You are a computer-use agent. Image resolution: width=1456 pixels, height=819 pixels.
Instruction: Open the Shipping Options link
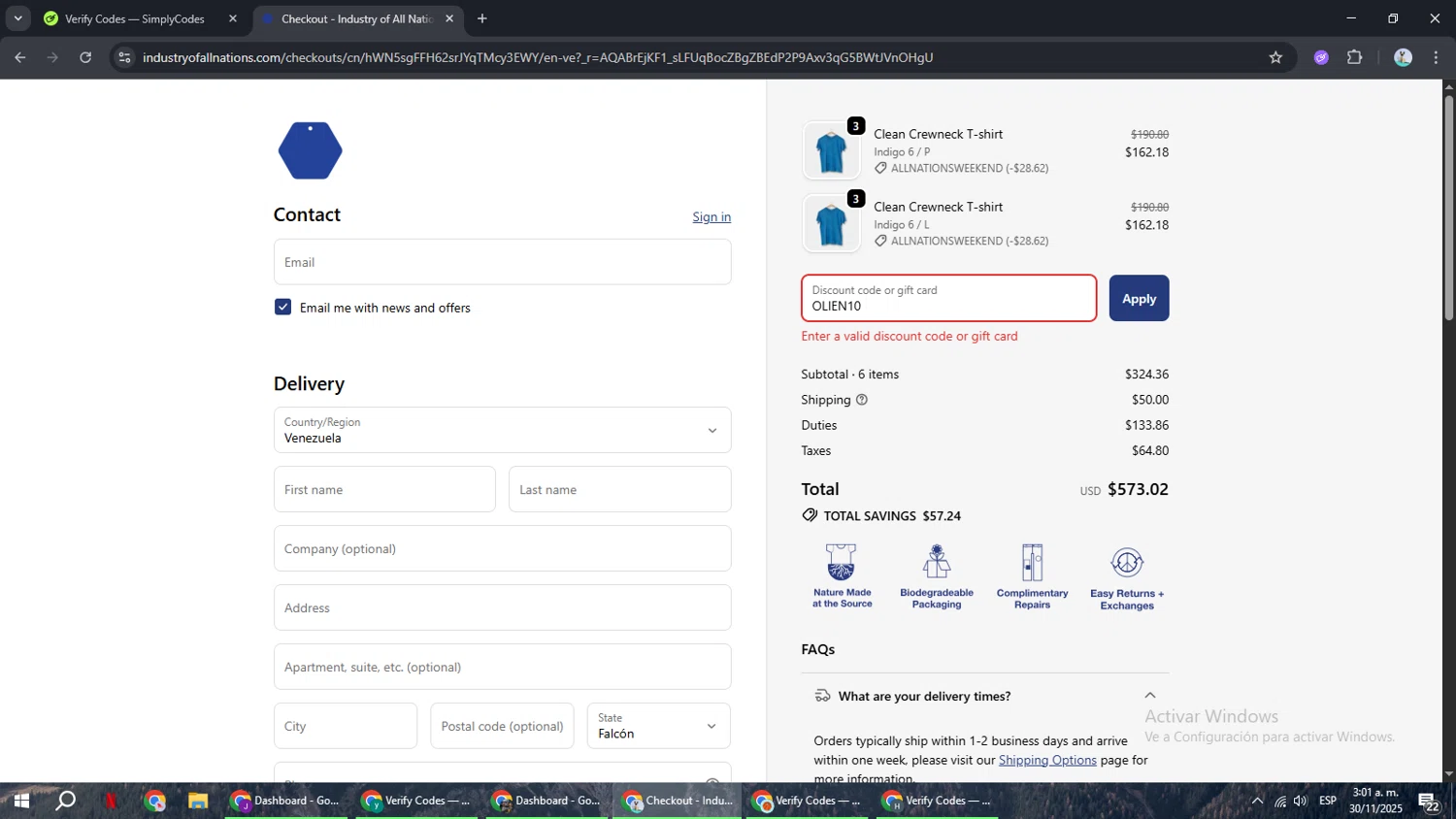point(1047,760)
